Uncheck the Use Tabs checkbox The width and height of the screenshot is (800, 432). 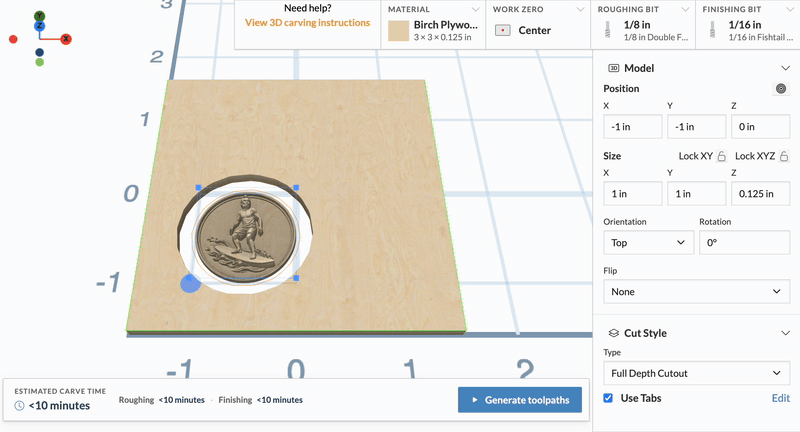click(x=608, y=398)
